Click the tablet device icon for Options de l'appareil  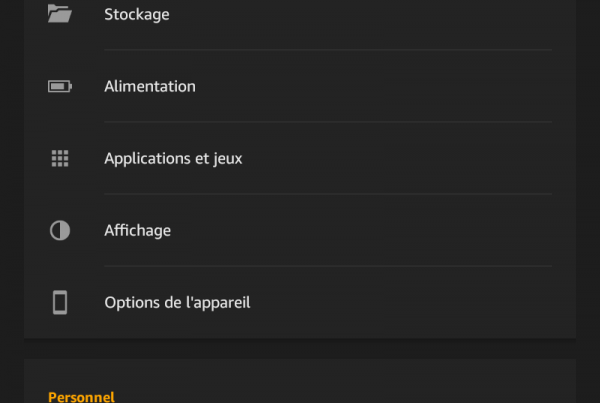coord(60,302)
